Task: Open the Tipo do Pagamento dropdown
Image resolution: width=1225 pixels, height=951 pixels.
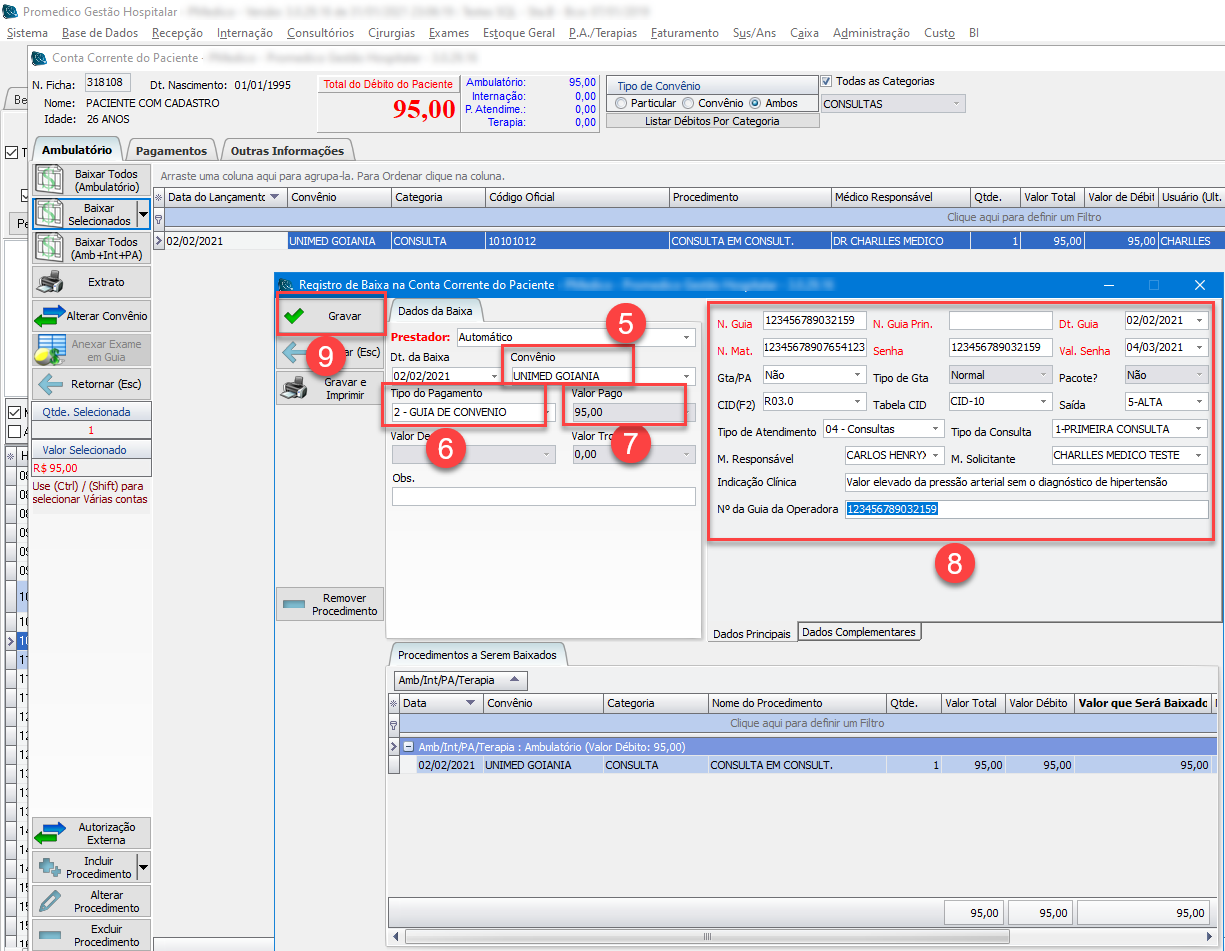Action: click(x=549, y=412)
